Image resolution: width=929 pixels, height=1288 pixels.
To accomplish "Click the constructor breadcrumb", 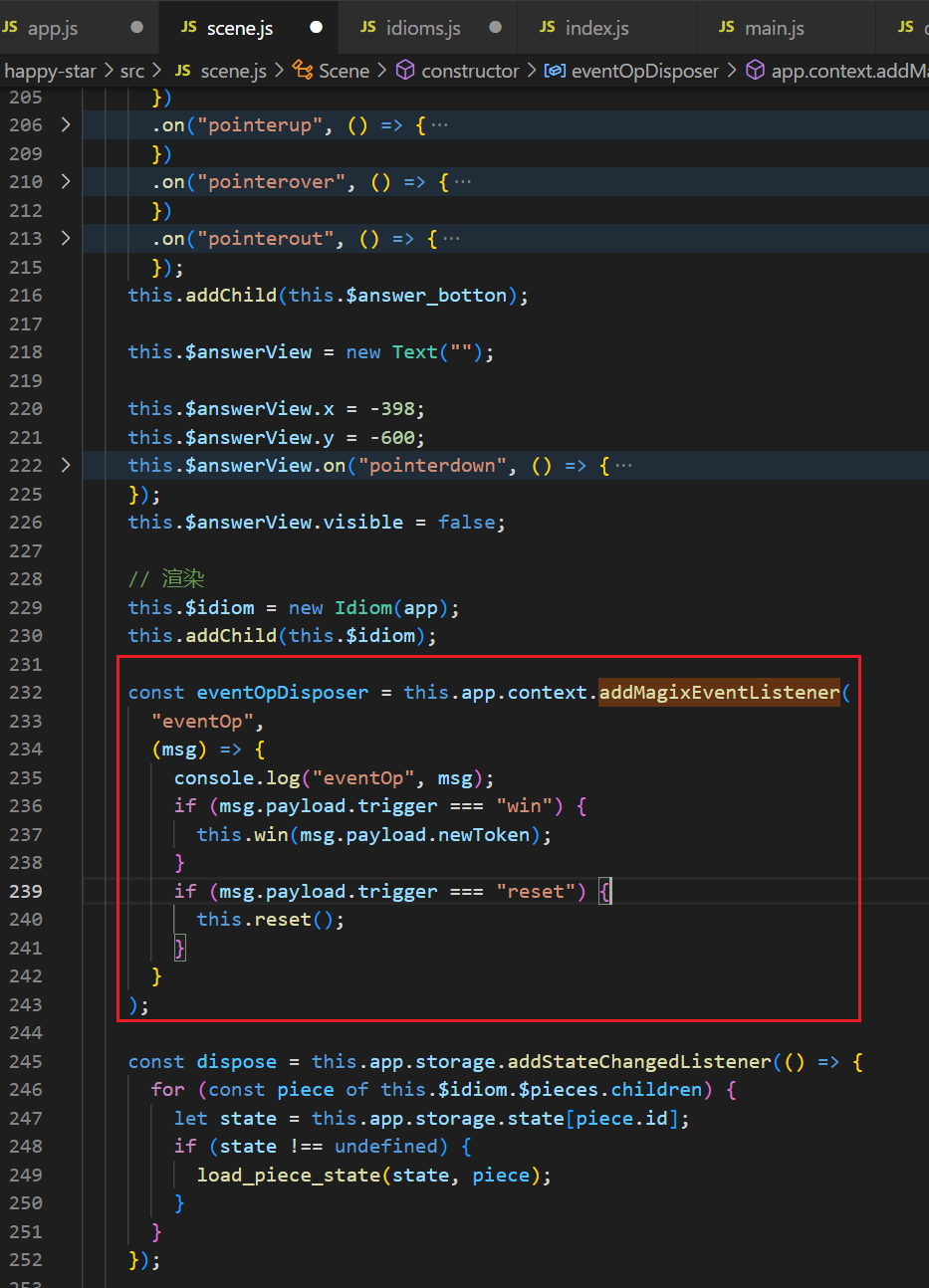I will coord(470,71).
